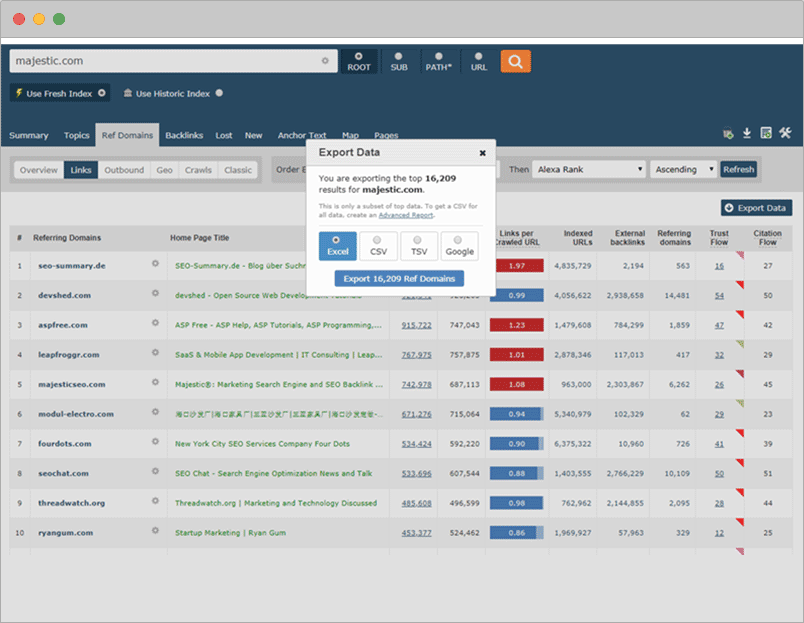Click the Export Data button above the table
This screenshot has width=804, height=623.
pyautogui.click(x=756, y=208)
